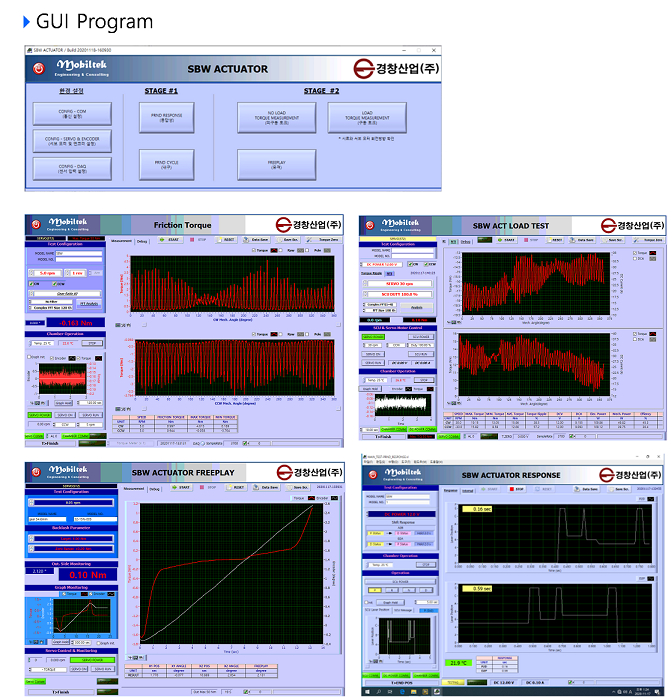Open the SCU DUTY 100.0 % selector
The width and height of the screenshot is (671, 700).
pyautogui.click(x=400, y=295)
